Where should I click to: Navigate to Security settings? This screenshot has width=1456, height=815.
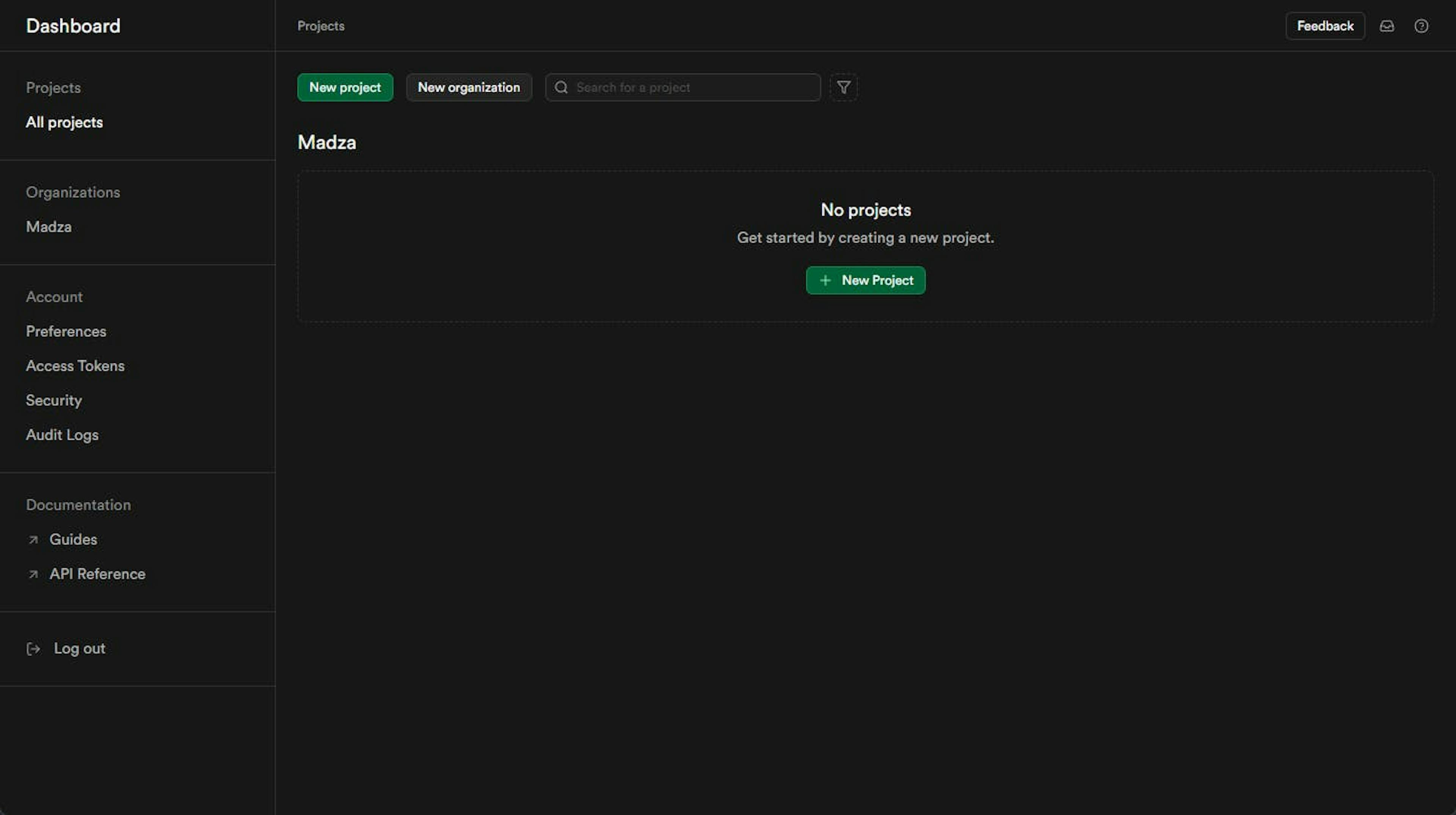point(54,401)
